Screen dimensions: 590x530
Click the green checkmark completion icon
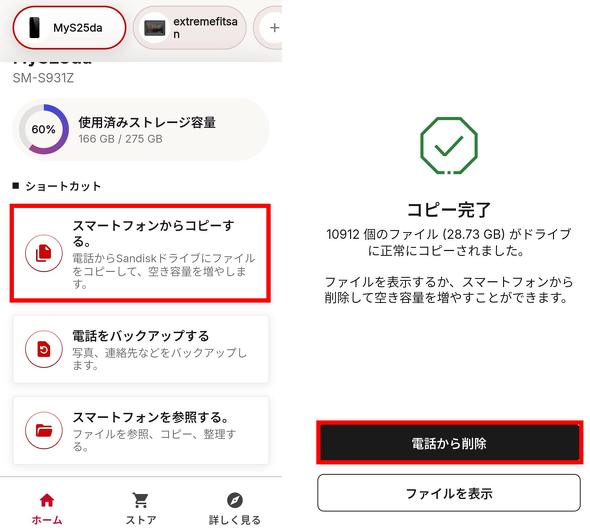(x=449, y=146)
